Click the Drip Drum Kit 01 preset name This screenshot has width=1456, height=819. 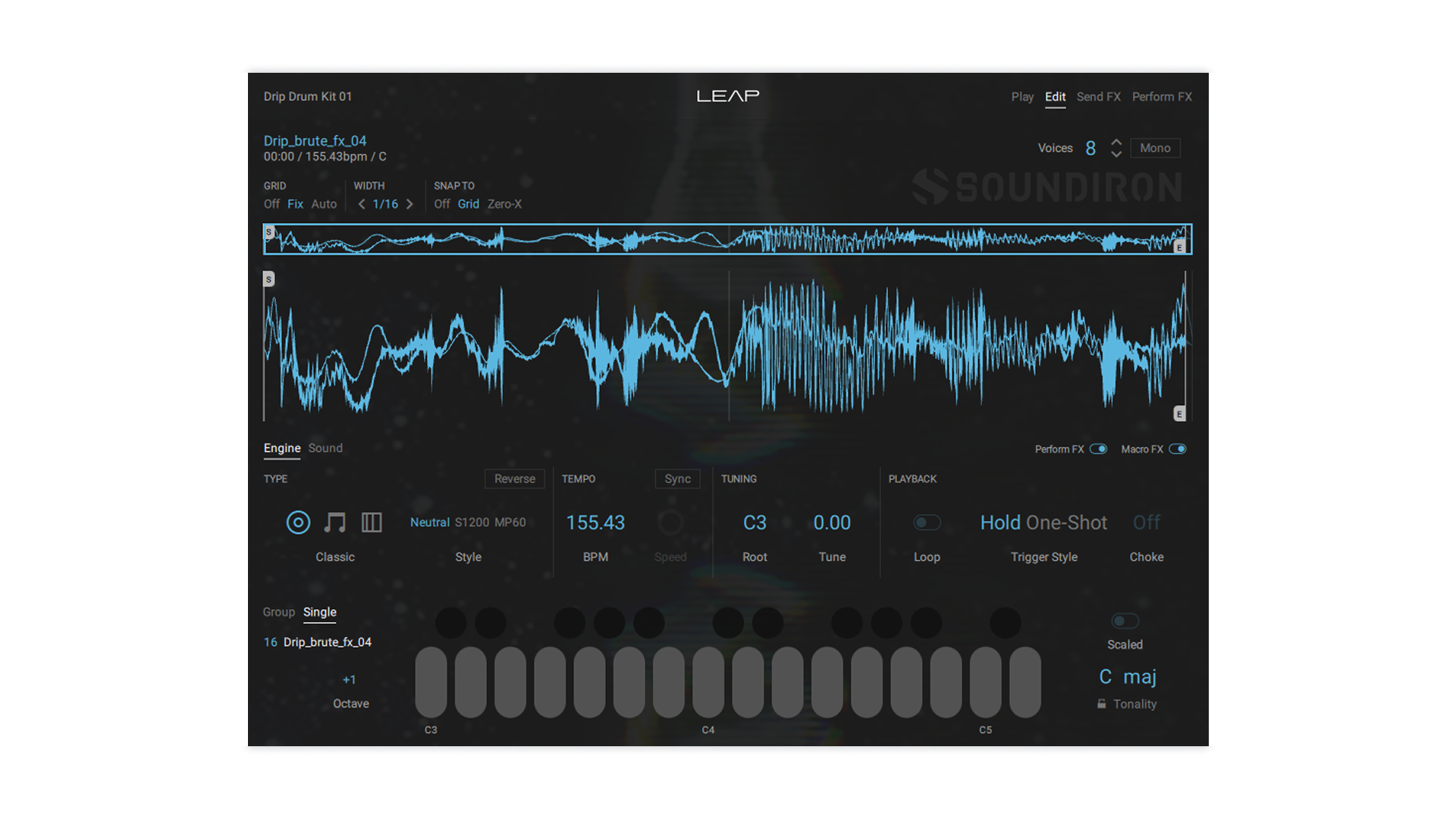pos(308,96)
